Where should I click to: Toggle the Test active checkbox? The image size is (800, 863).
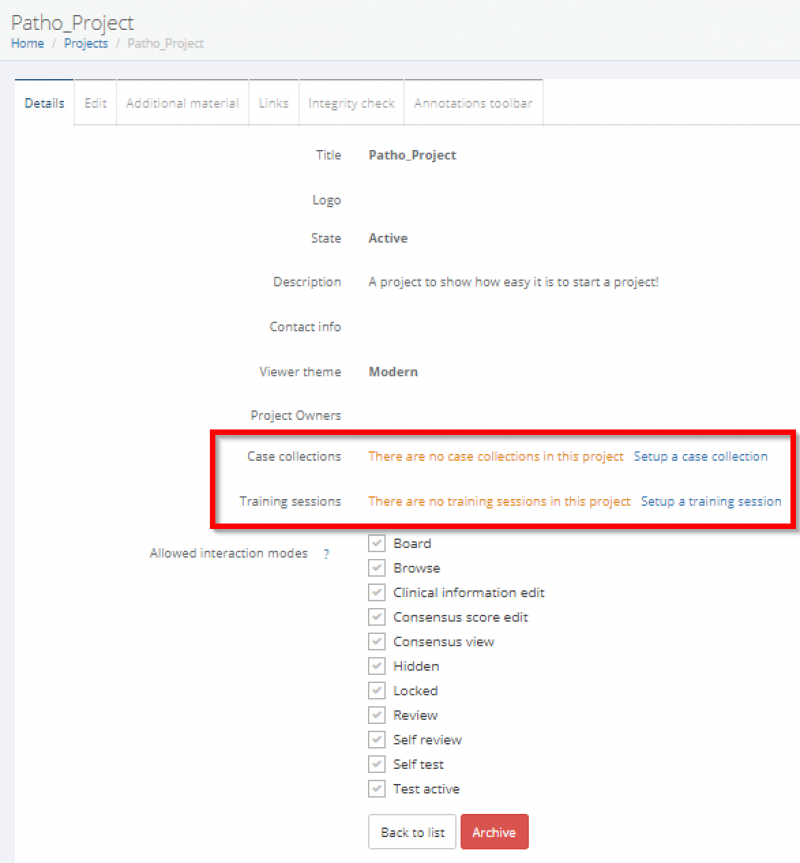(x=377, y=789)
